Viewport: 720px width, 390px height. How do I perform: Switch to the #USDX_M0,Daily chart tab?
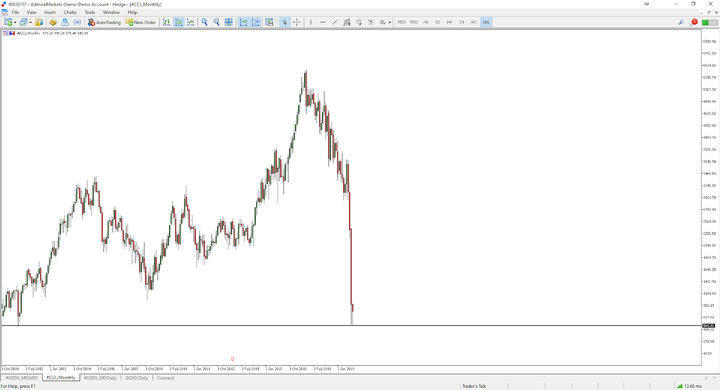(x=100, y=378)
